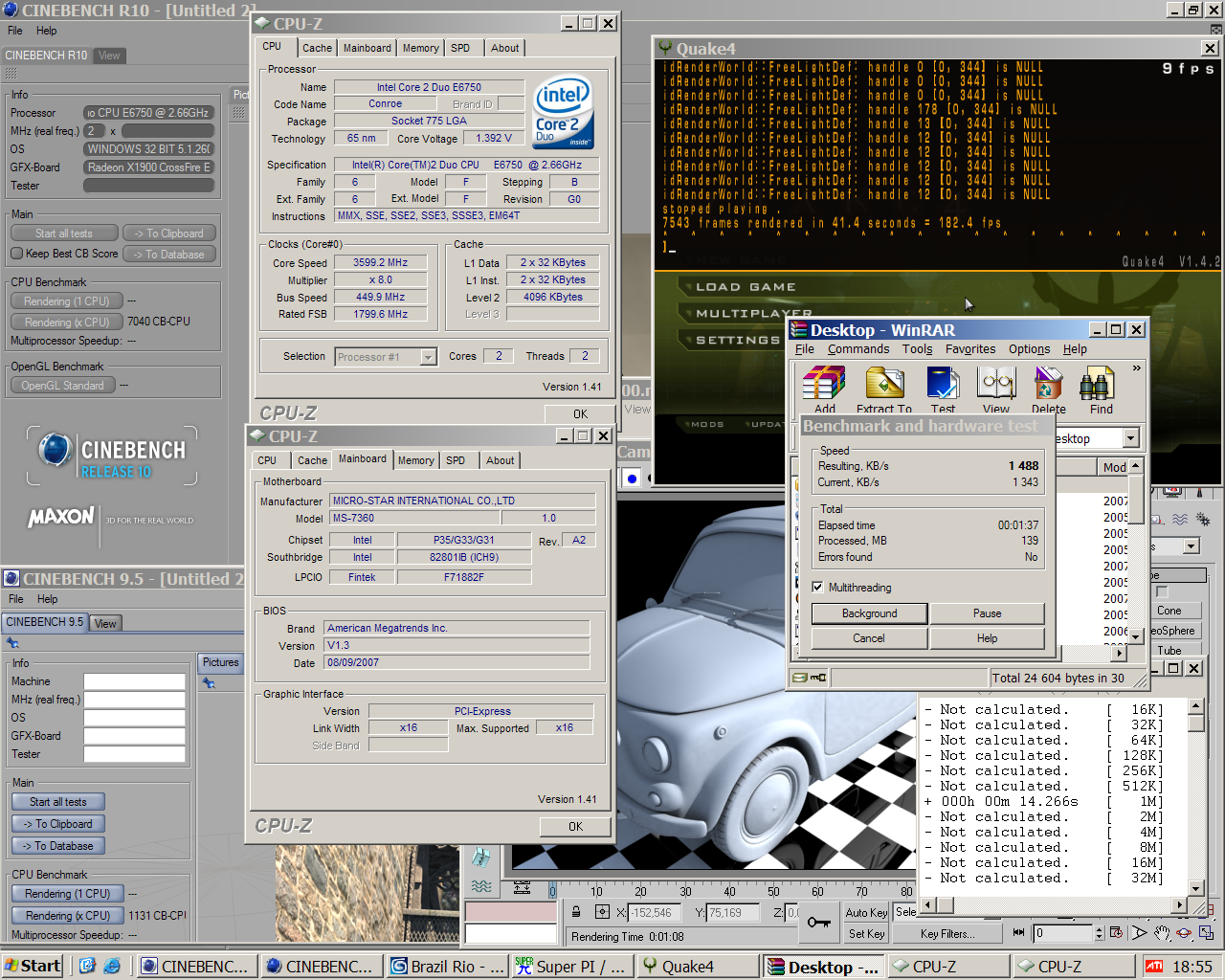Image resolution: width=1225 pixels, height=980 pixels.
Task: Cancel the WinRAR benchmark
Action: (869, 638)
